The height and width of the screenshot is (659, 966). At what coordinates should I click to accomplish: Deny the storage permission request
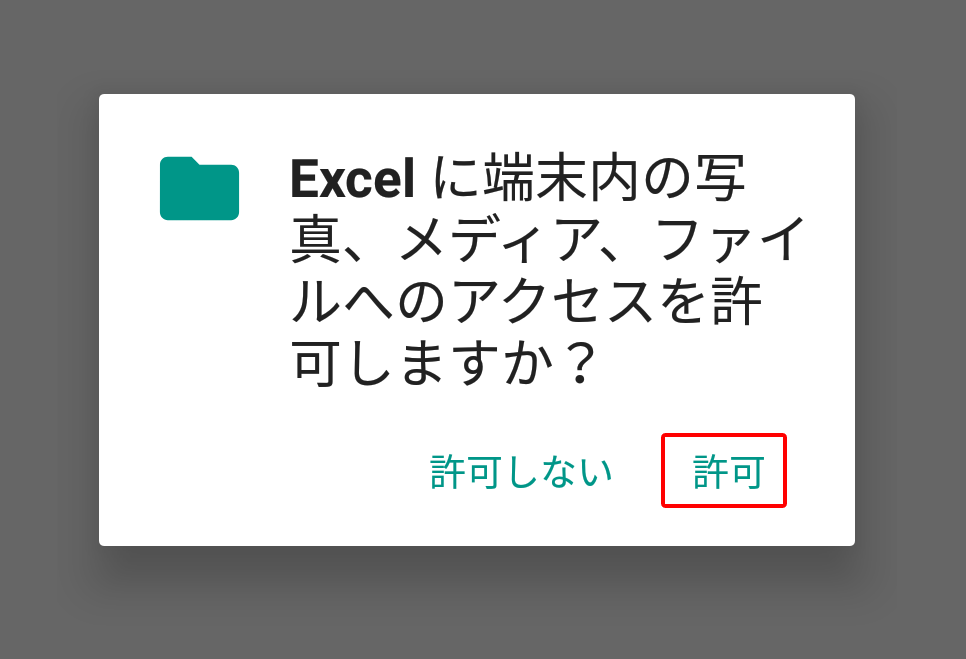(x=521, y=472)
